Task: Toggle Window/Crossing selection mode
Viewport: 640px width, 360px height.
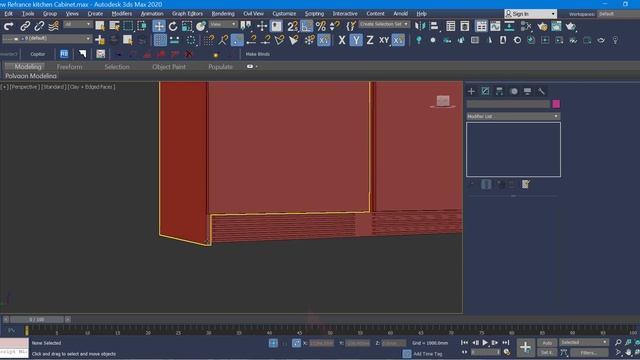Action: click(142, 27)
